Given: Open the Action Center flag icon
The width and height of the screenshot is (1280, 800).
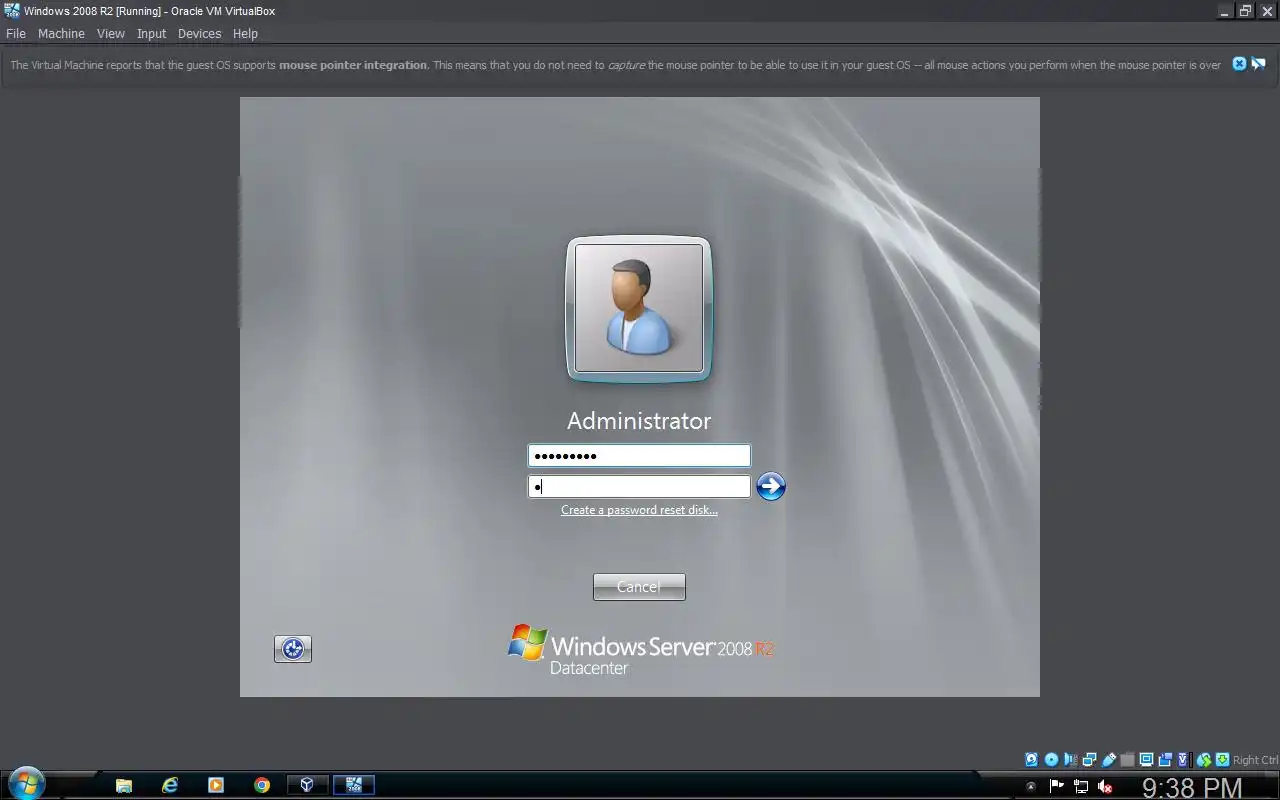Looking at the screenshot, I should 1056,787.
